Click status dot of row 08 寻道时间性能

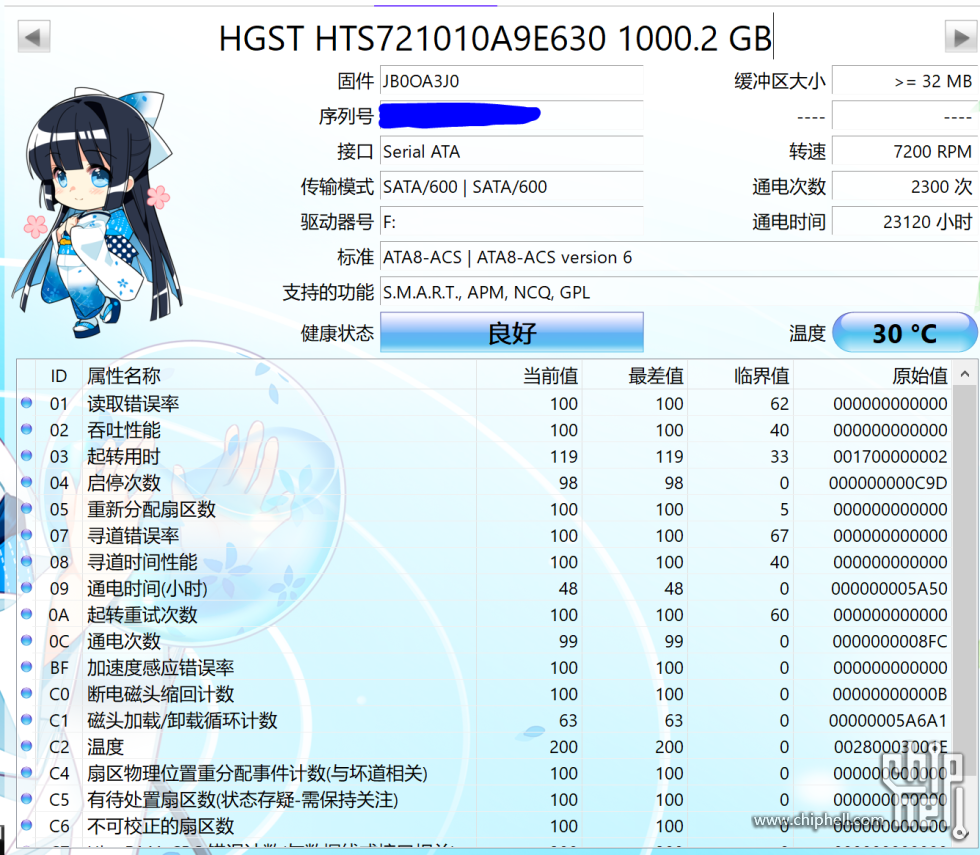point(26,561)
